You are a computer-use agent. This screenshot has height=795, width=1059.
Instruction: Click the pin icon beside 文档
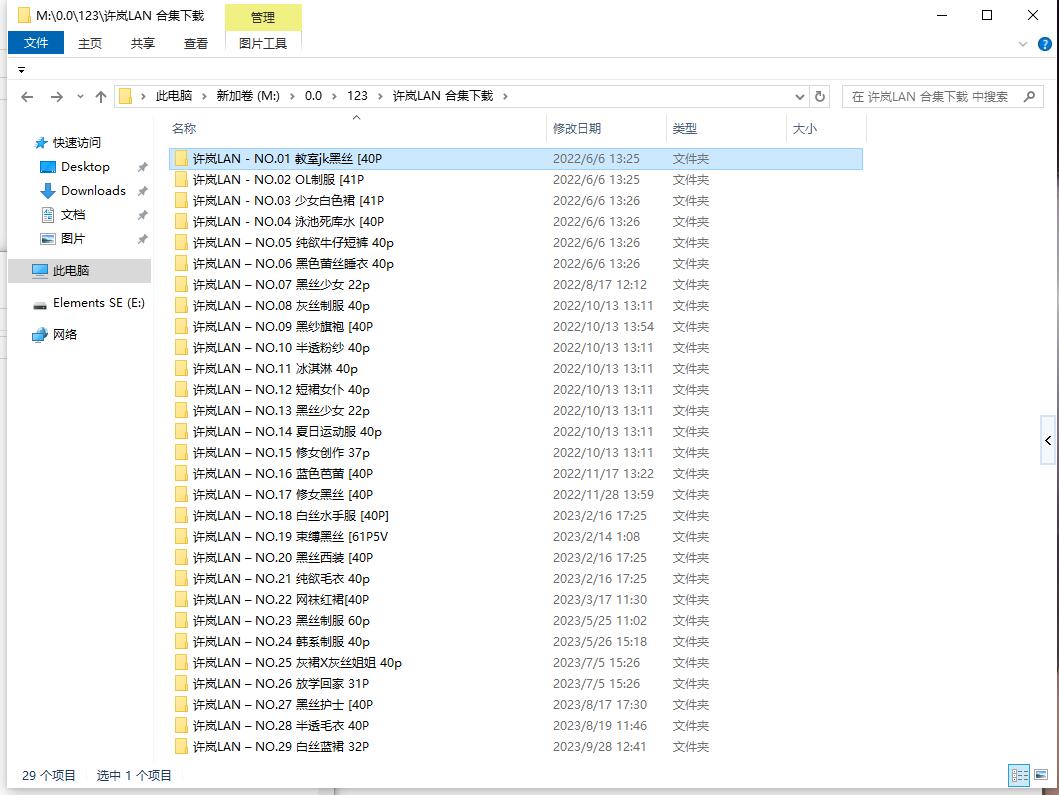(x=143, y=215)
